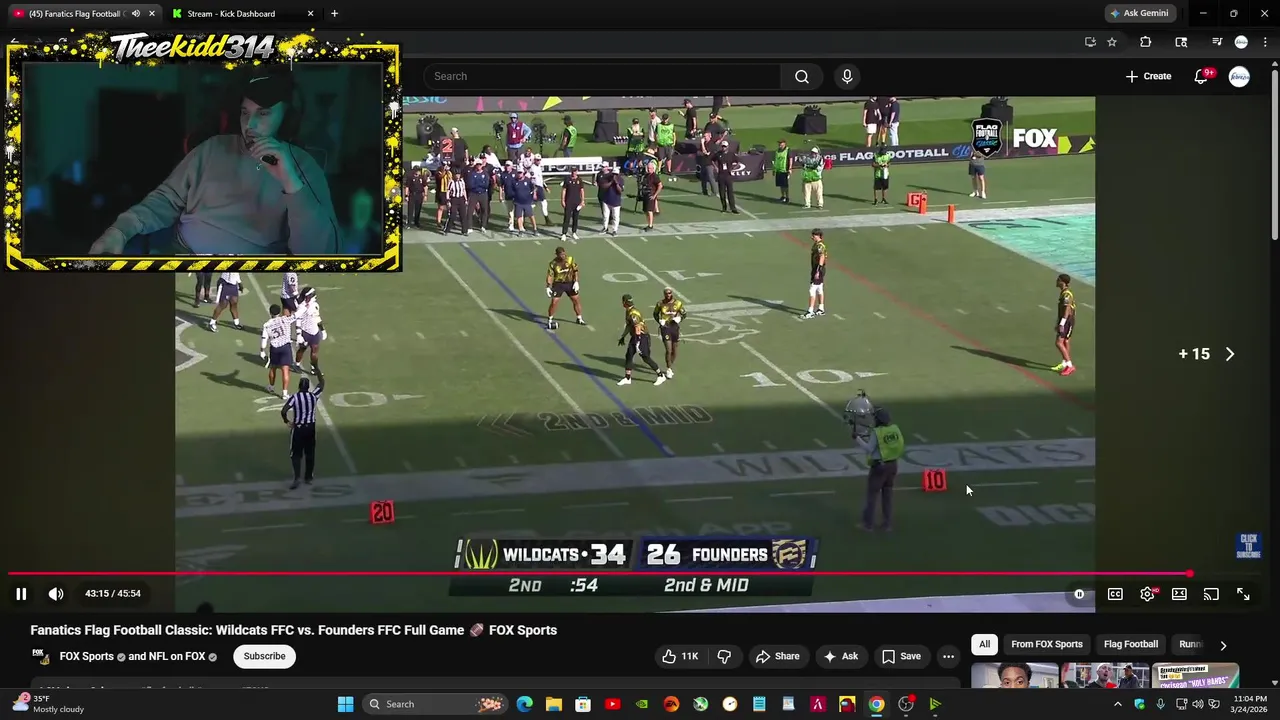Screen dimensions: 1280x720
Task: Toggle the autoplay switch in player
Action: coord(1079,594)
